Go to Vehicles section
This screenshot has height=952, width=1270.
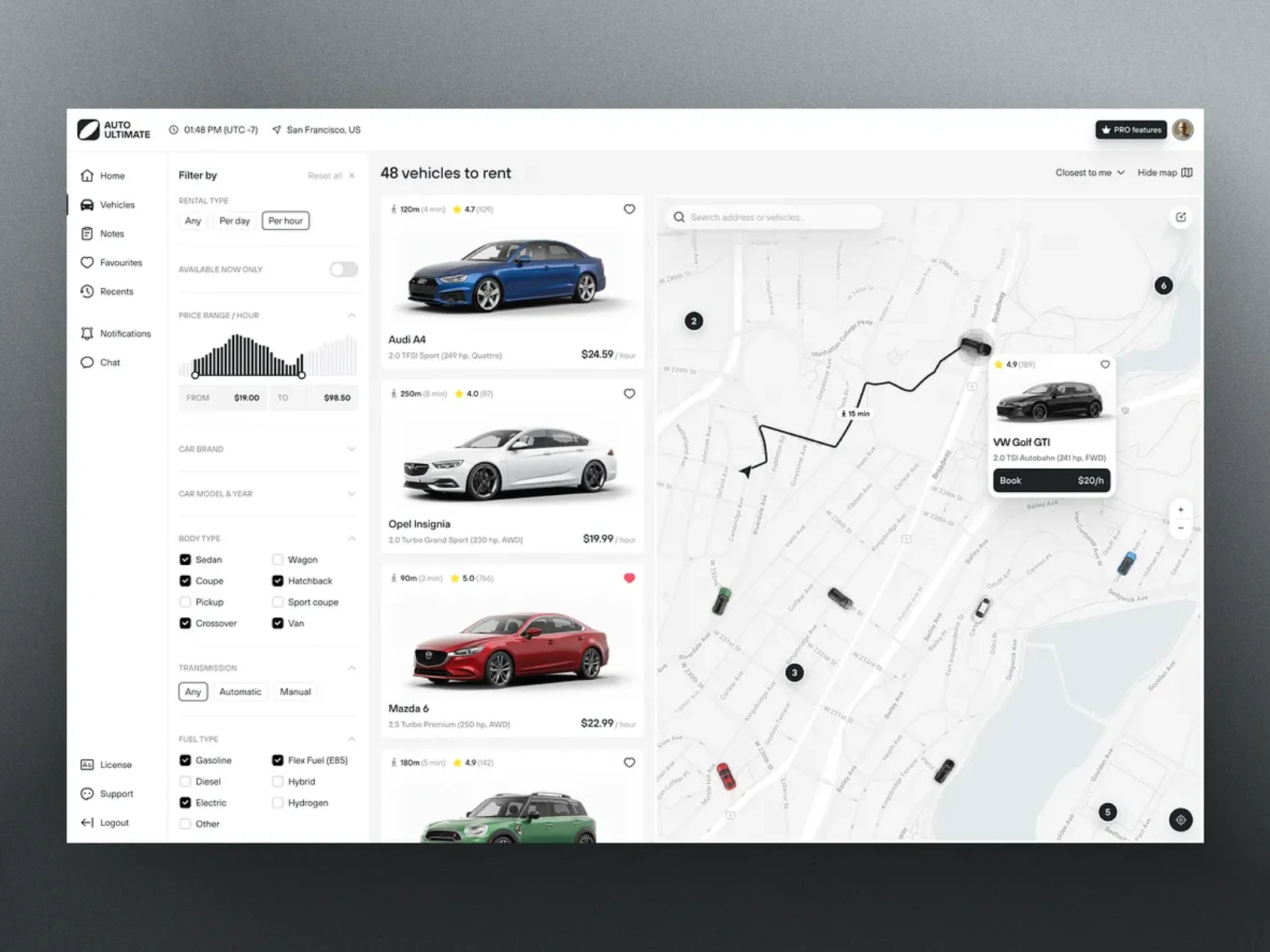[108, 205]
